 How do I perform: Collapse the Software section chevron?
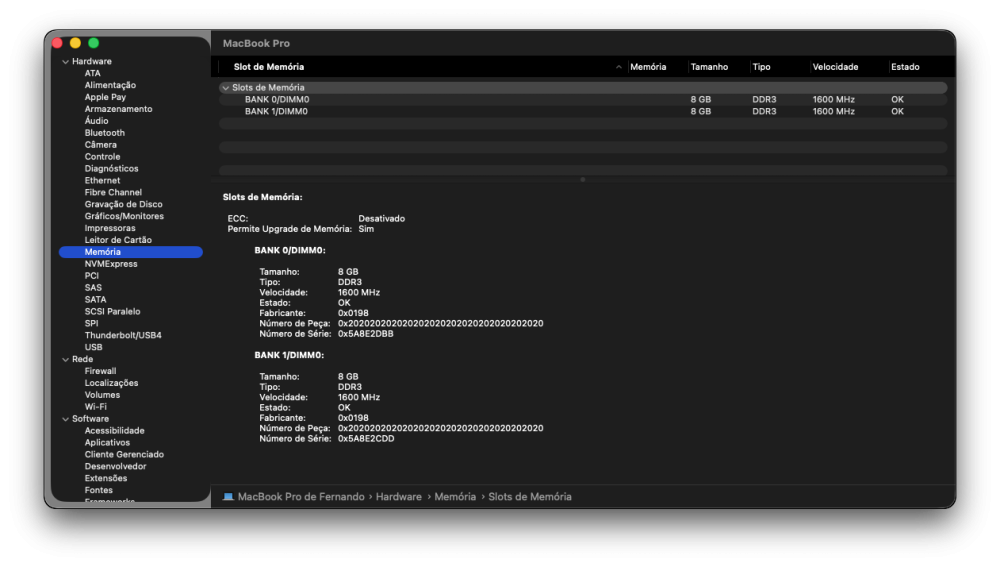(65, 419)
